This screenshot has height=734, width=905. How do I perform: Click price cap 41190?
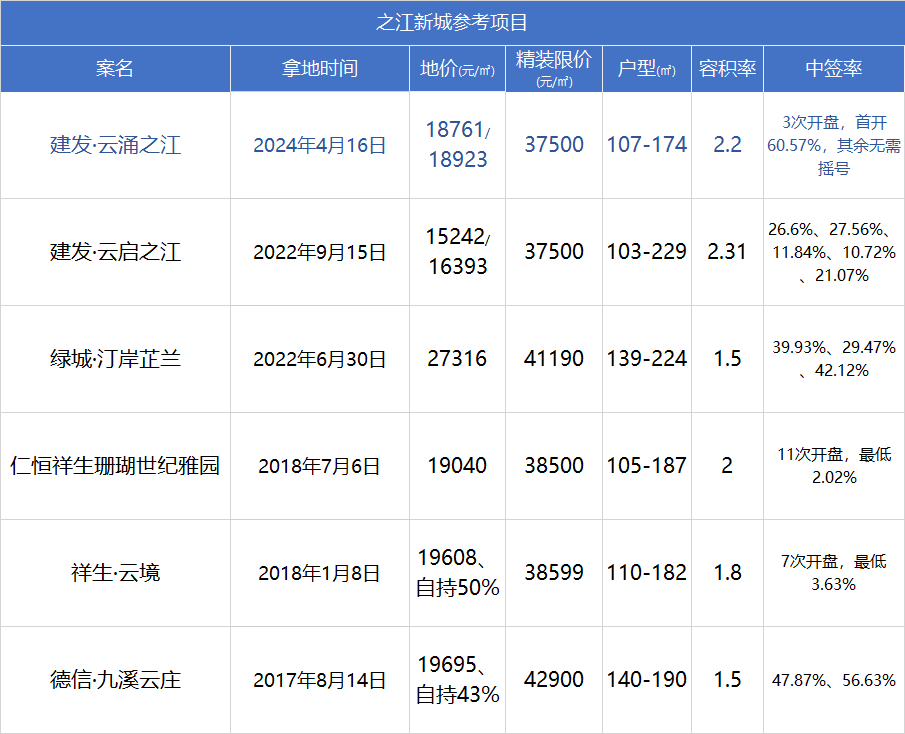554,358
